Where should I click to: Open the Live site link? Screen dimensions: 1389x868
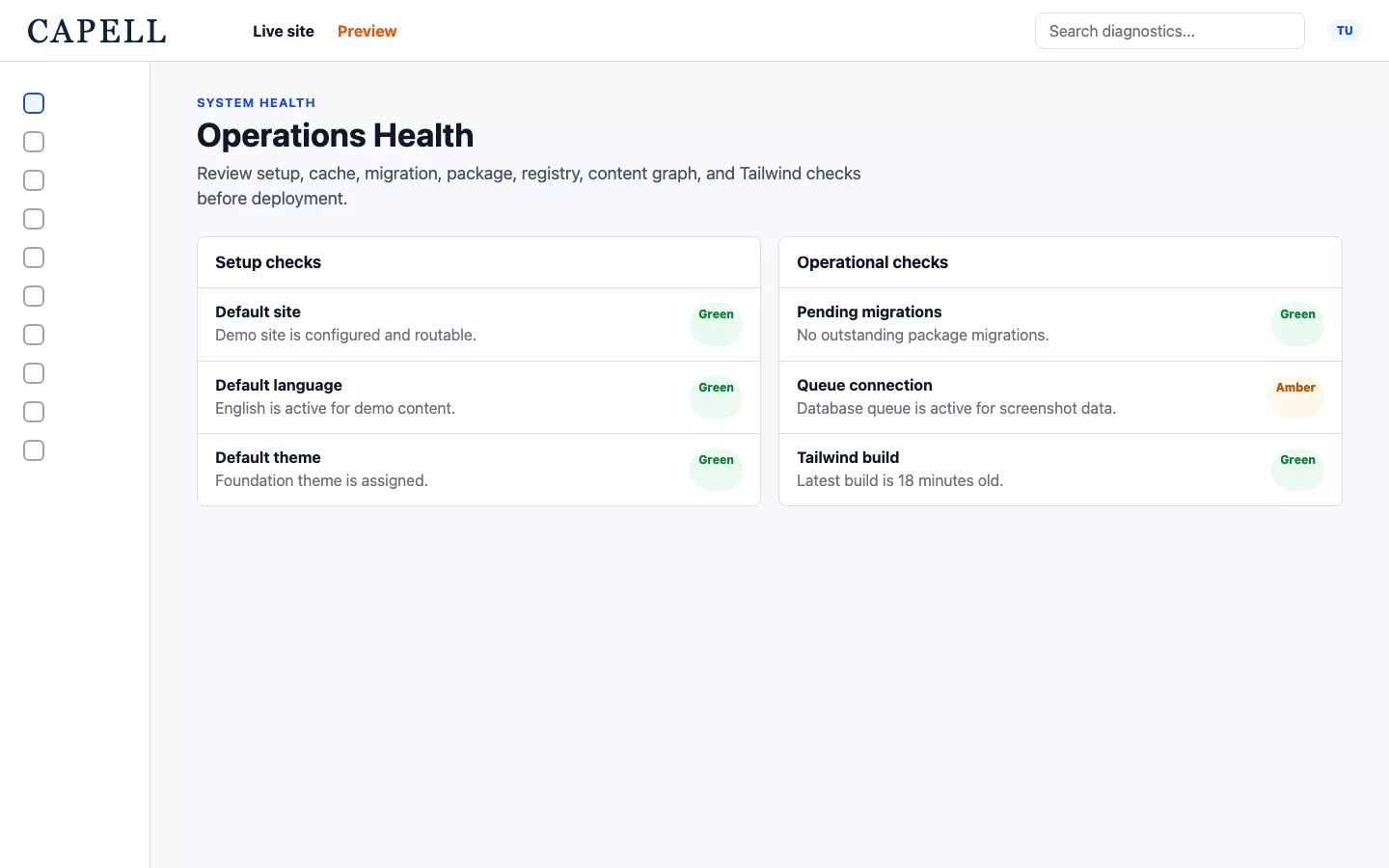[284, 31]
